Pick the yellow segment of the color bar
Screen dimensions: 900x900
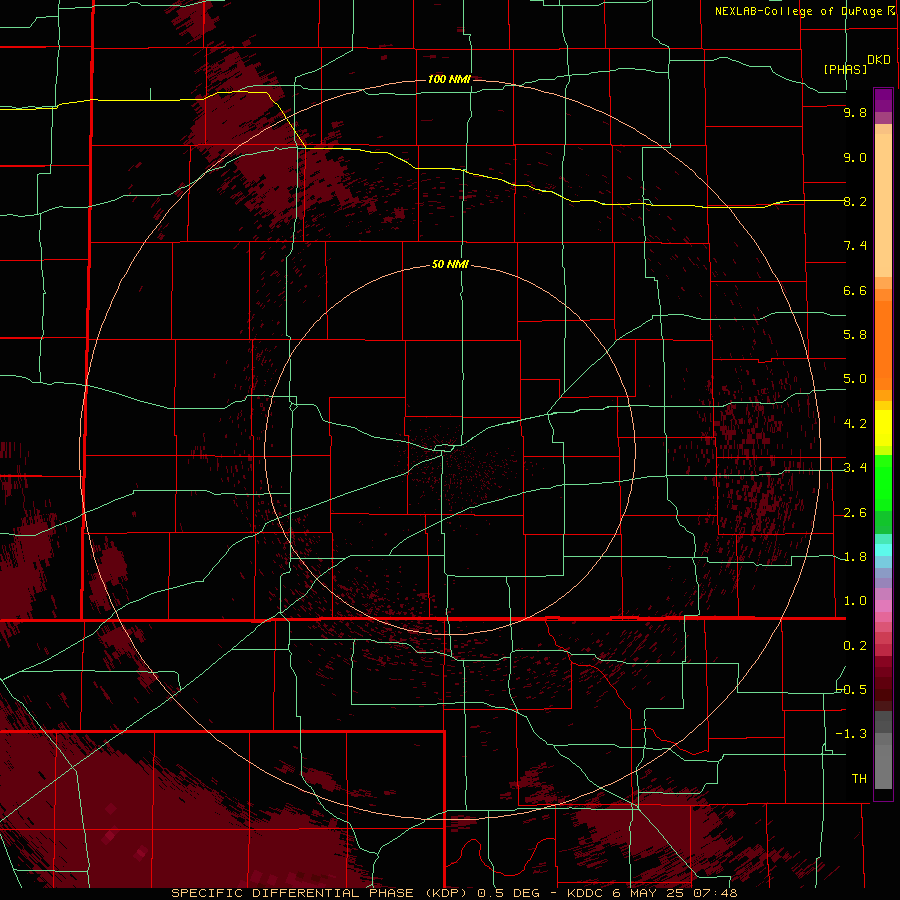[883, 428]
